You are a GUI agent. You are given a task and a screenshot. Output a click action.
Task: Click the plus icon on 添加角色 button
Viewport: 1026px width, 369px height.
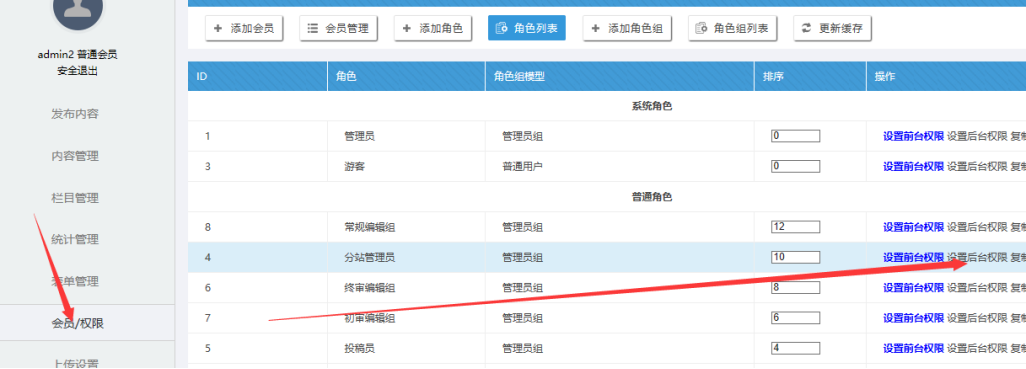point(406,29)
